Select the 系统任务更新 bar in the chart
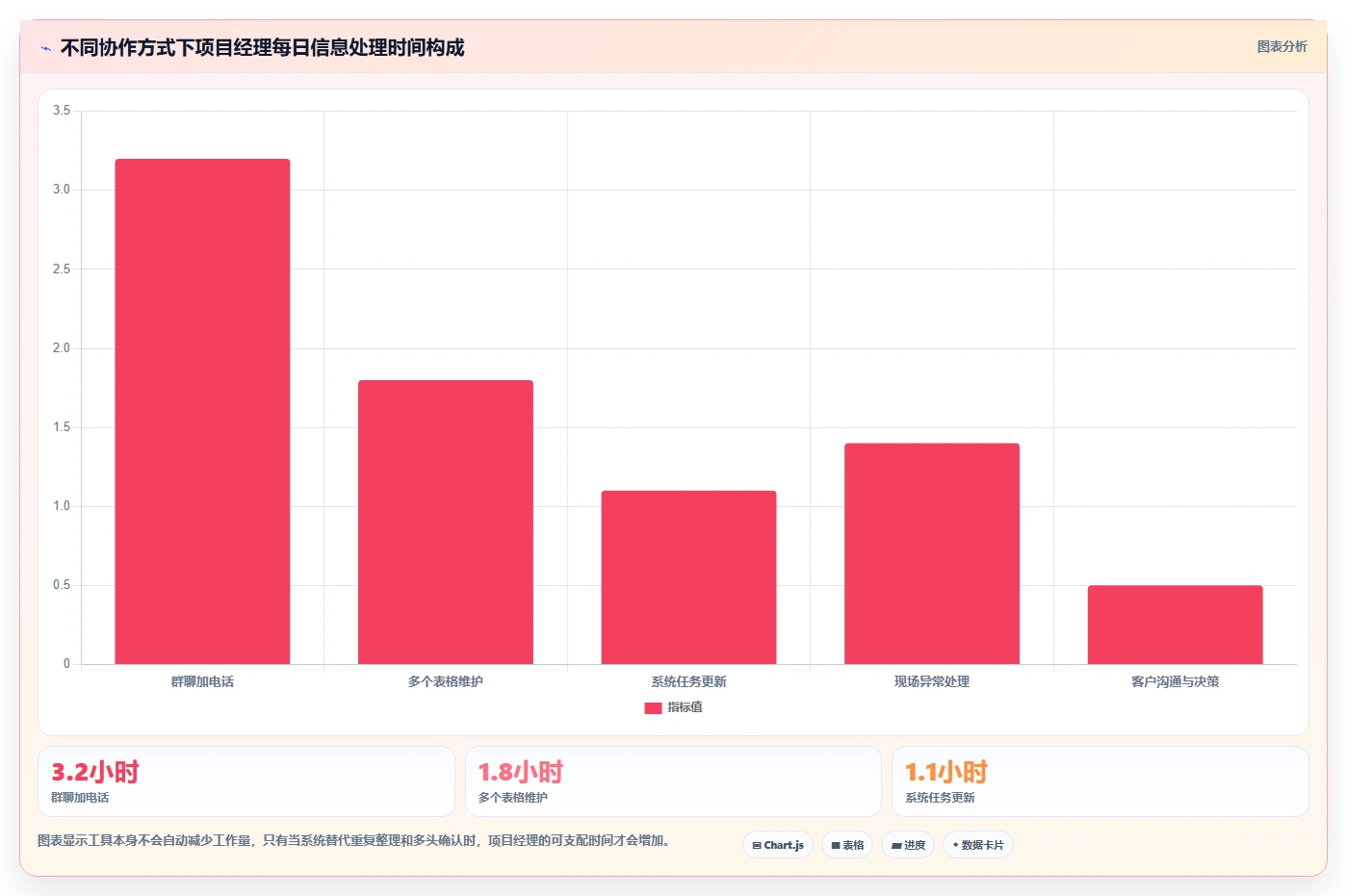 click(688, 577)
